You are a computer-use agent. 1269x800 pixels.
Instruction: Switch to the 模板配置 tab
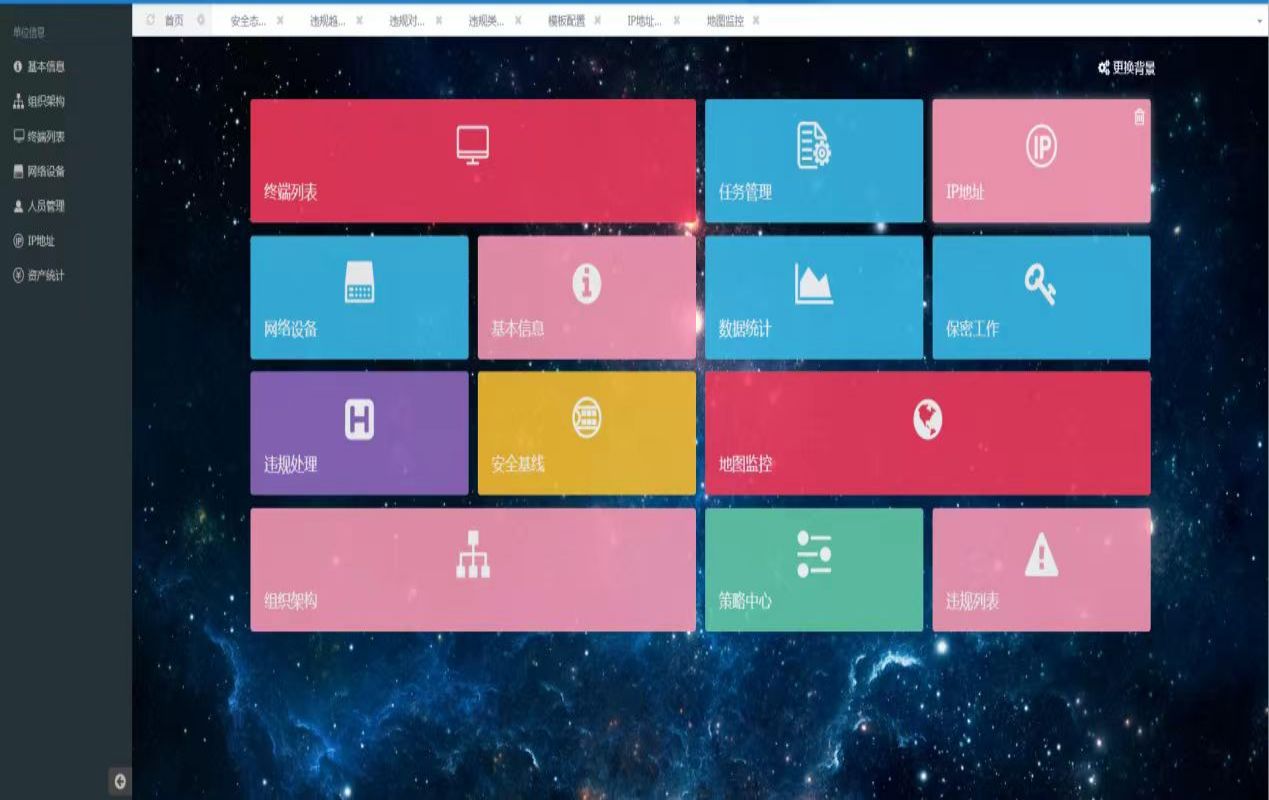pos(566,20)
